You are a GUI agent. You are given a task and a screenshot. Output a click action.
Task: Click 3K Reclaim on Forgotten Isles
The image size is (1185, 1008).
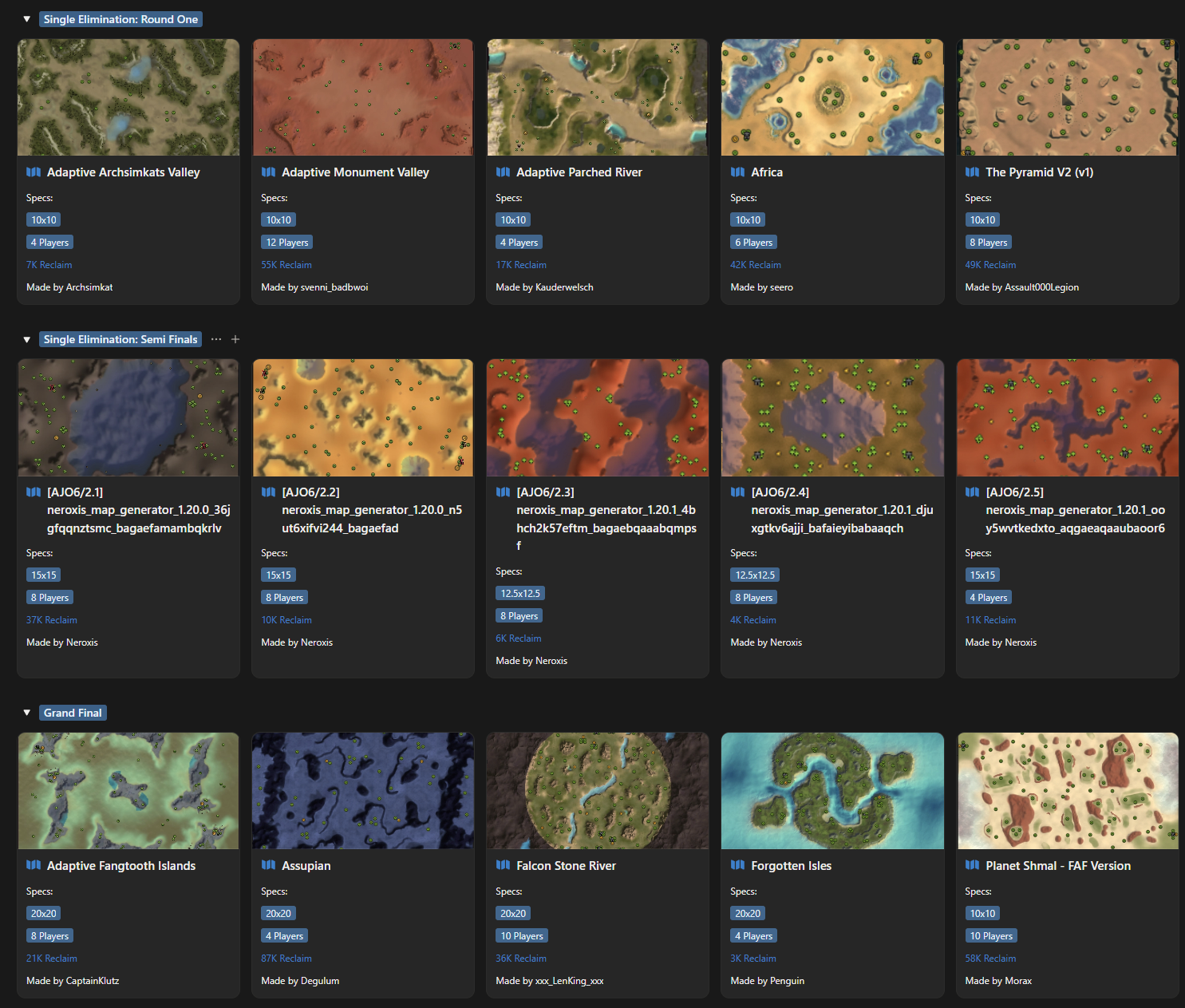click(753, 959)
